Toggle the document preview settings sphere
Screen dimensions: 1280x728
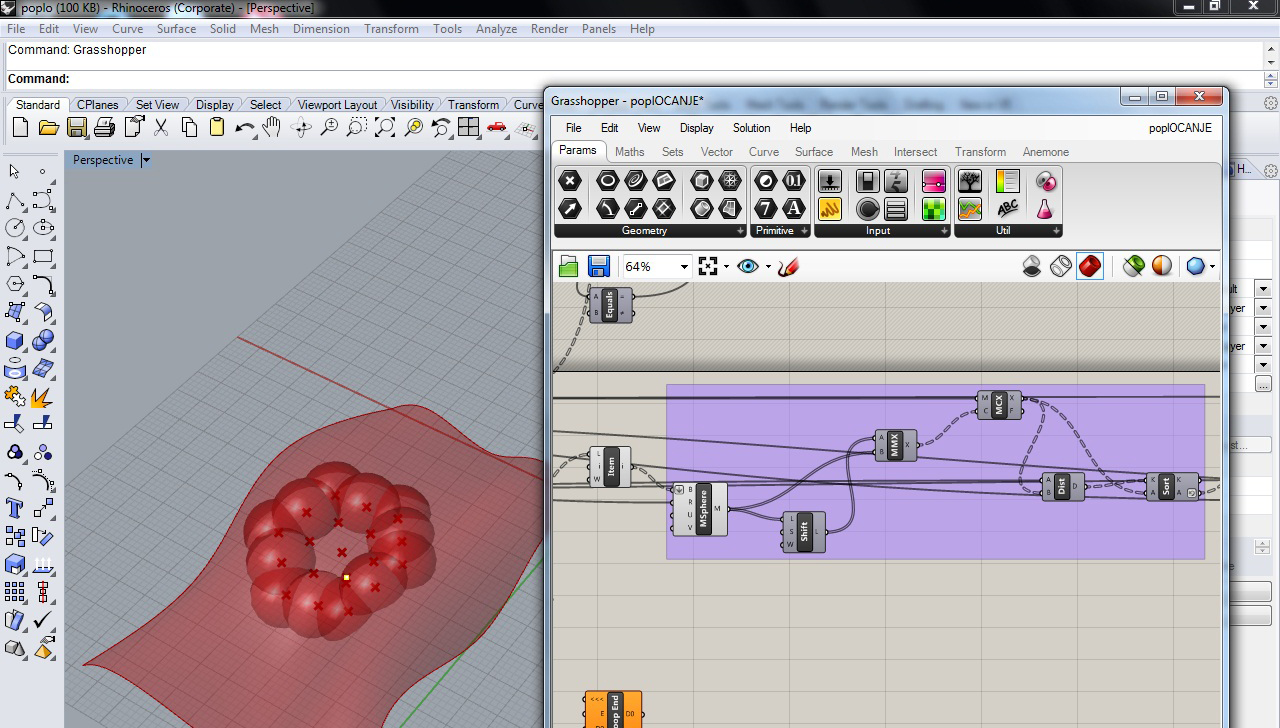1162,266
